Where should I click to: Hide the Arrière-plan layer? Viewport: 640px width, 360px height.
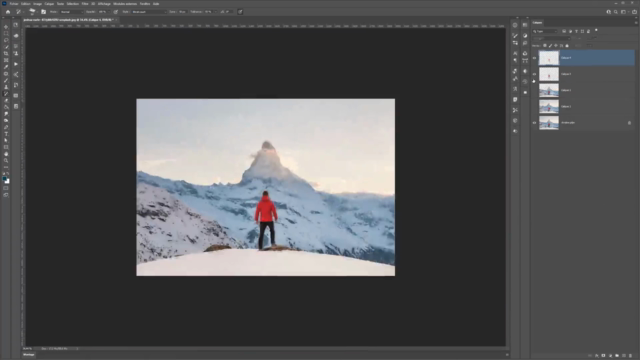(534, 122)
